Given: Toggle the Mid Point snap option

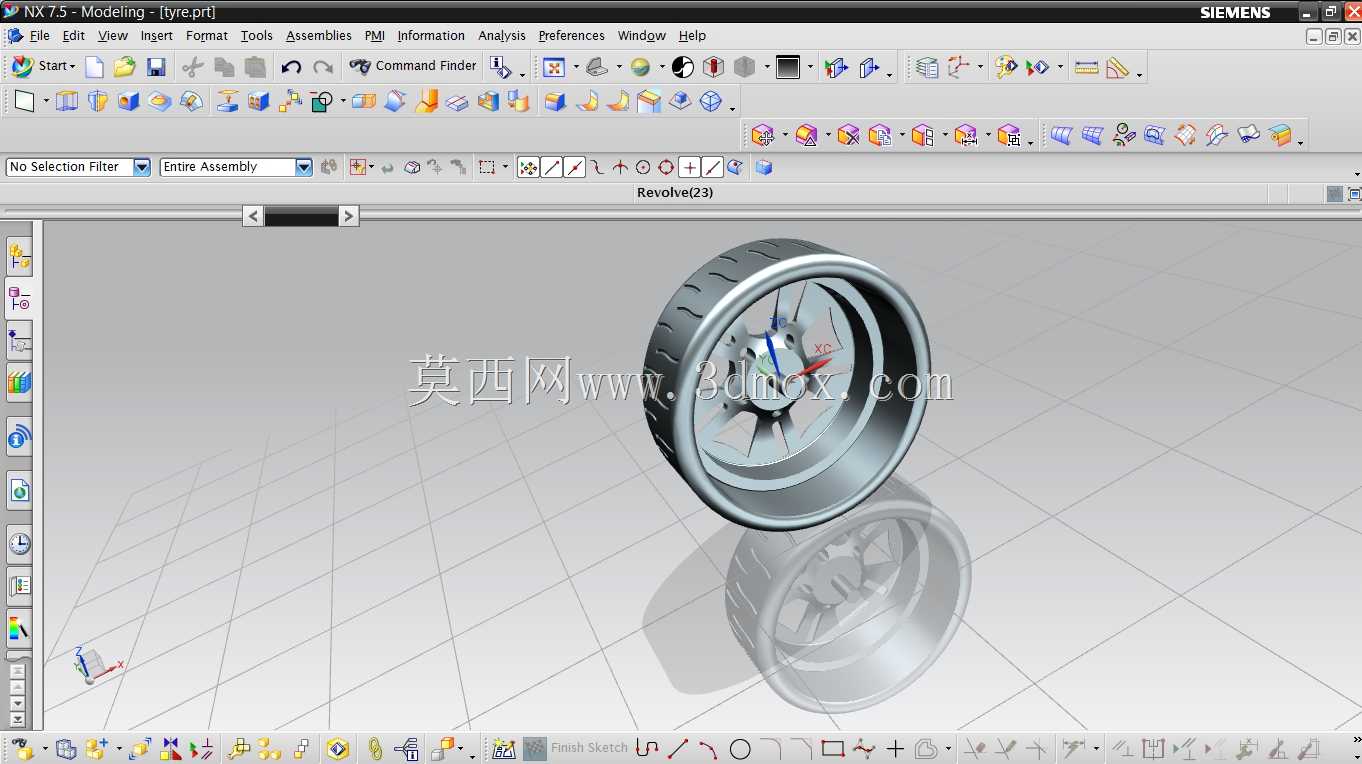Looking at the screenshot, I should pos(574,168).
